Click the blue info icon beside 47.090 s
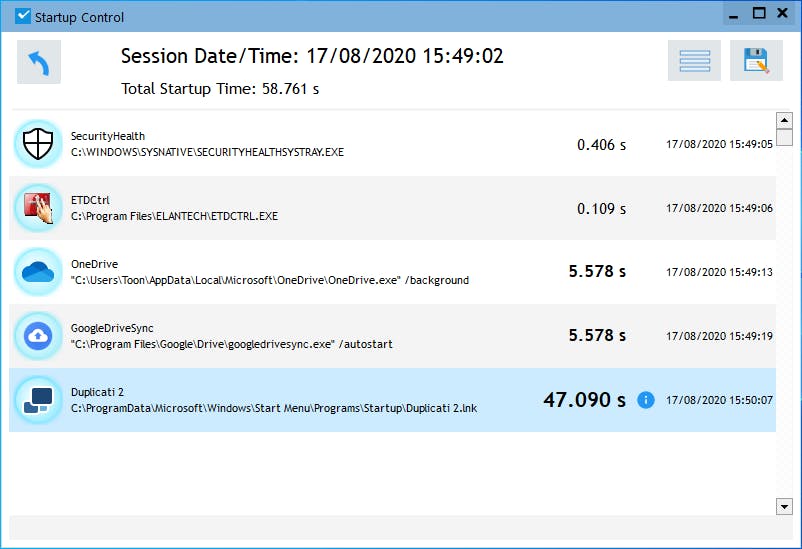This screenshot has height=549, width=802. [x=645, y=400]
